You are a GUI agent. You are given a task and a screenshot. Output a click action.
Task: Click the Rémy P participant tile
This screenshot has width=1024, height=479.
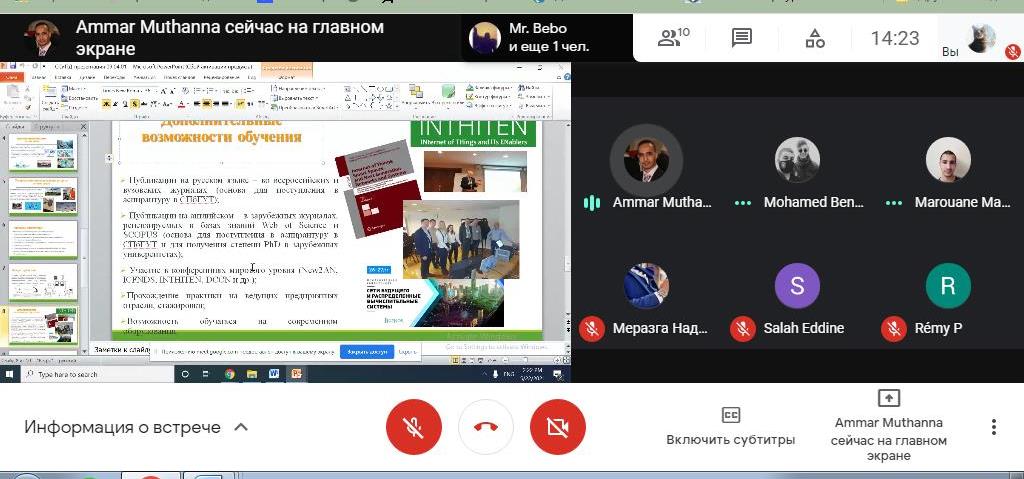(x=947, y=286)
